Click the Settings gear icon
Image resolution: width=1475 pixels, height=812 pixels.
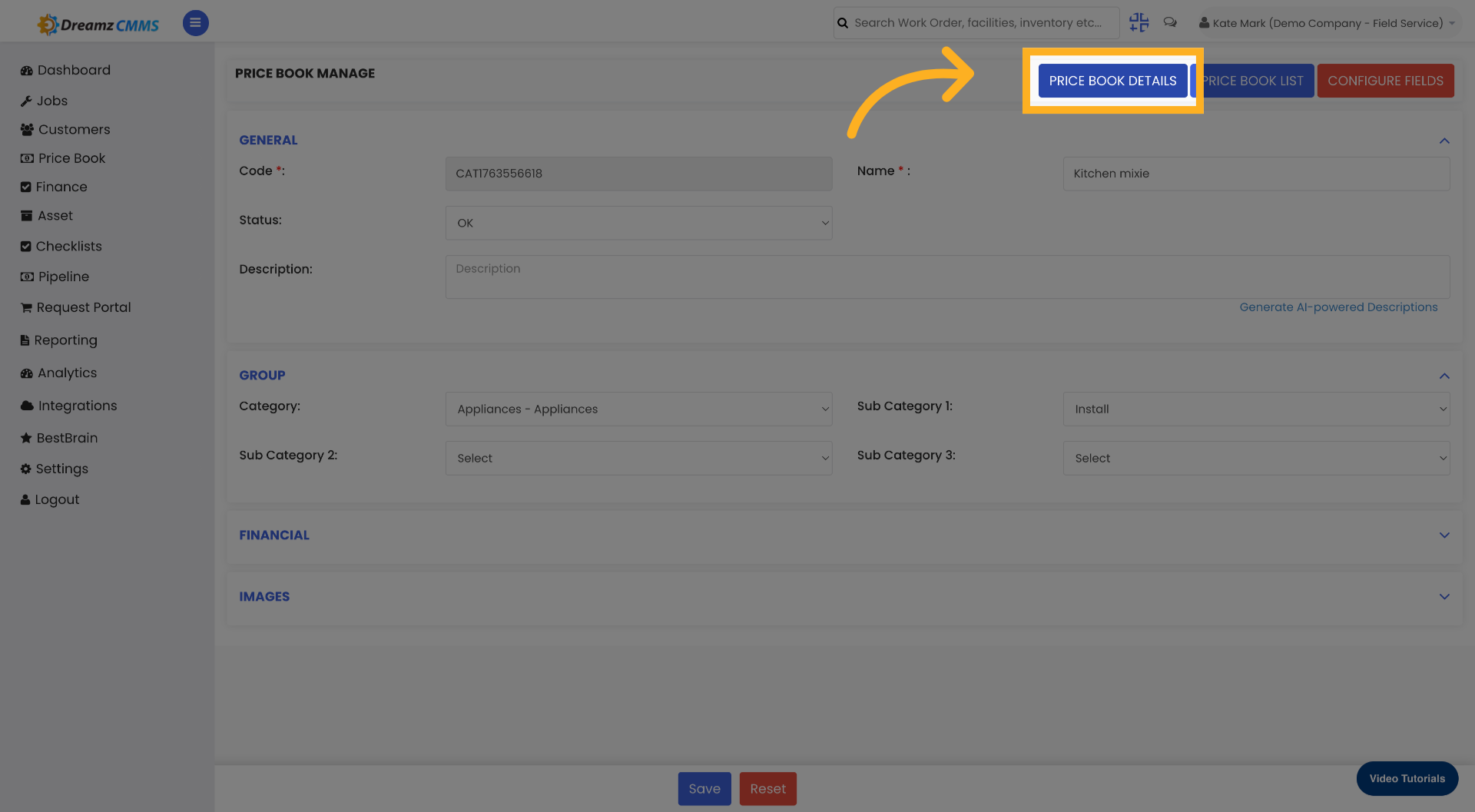click(26, 469)
